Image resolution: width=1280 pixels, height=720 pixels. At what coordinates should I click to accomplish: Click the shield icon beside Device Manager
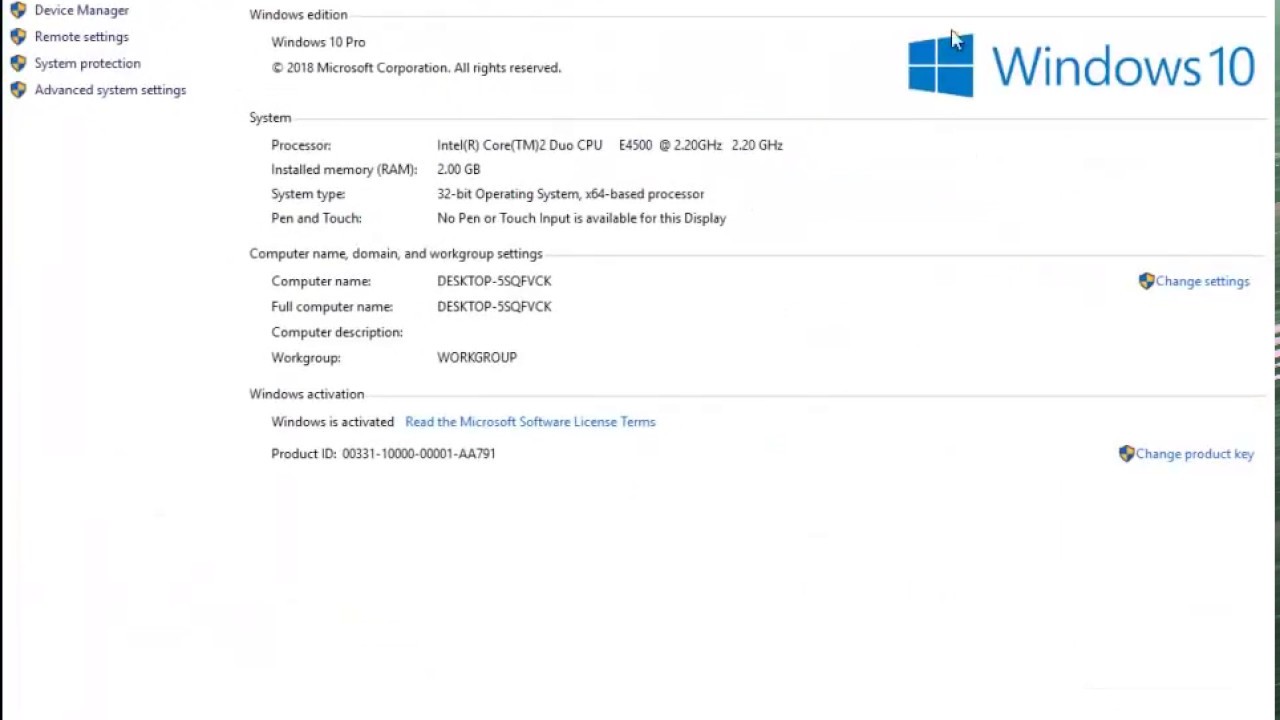click(18, 10)
